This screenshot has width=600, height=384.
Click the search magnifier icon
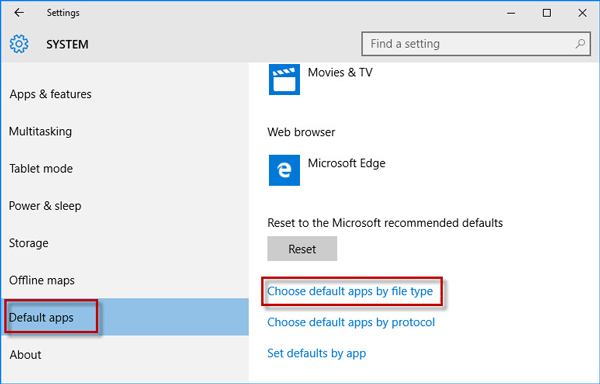pos(580,44)
